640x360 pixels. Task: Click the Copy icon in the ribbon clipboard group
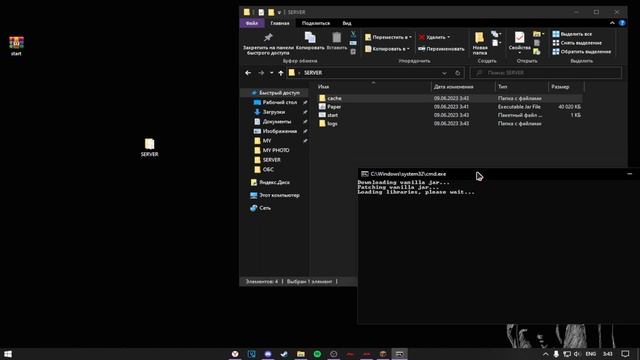tap(310, 38)
